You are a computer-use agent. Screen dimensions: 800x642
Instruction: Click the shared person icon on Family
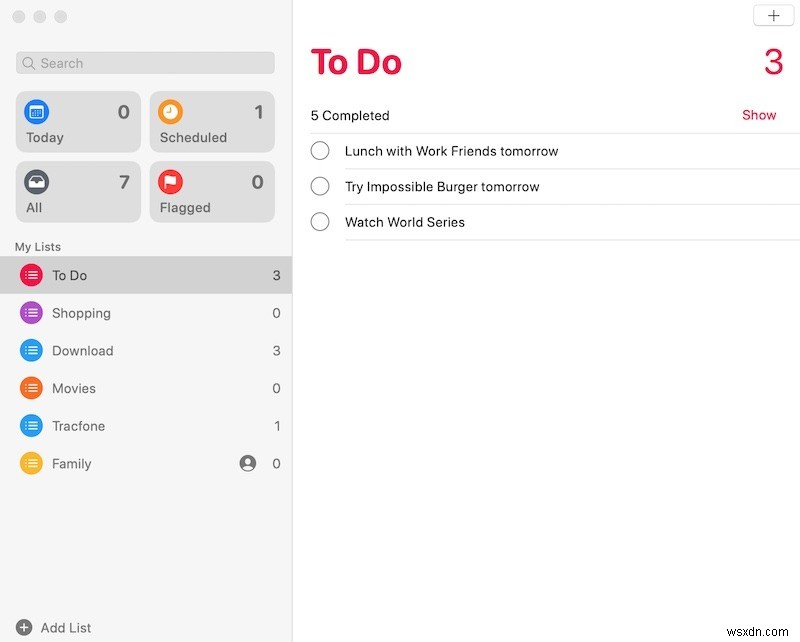tap(248, 463)
